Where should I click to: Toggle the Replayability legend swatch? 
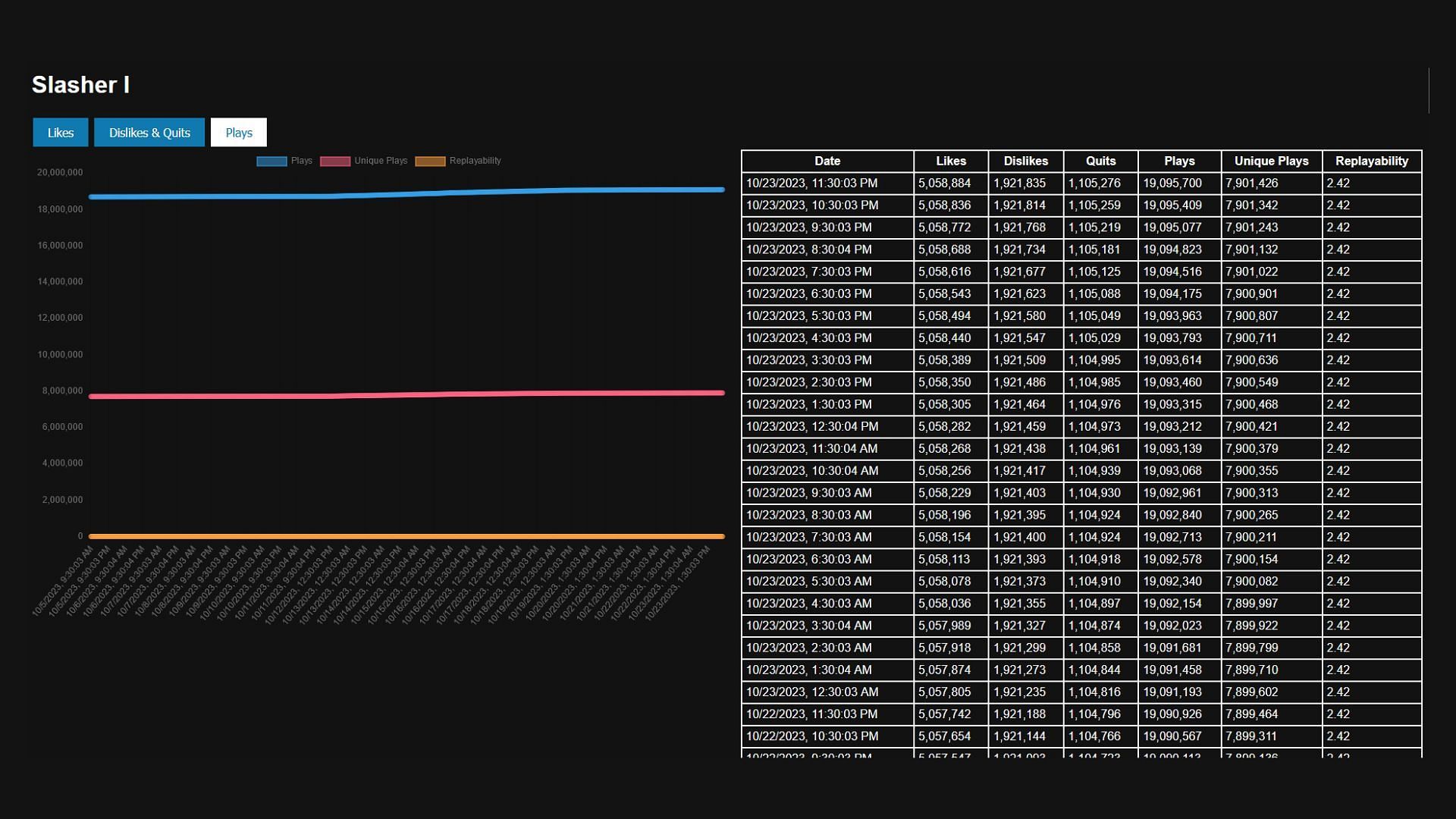click(x=430, y=162)
